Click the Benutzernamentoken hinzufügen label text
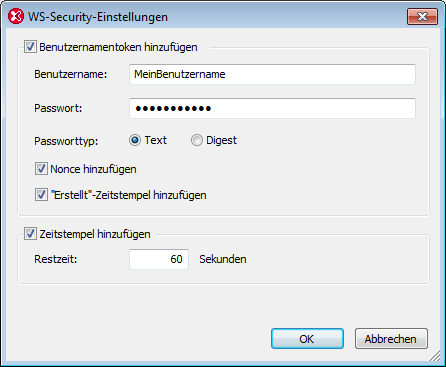446x367 pixels. [118, 47]
